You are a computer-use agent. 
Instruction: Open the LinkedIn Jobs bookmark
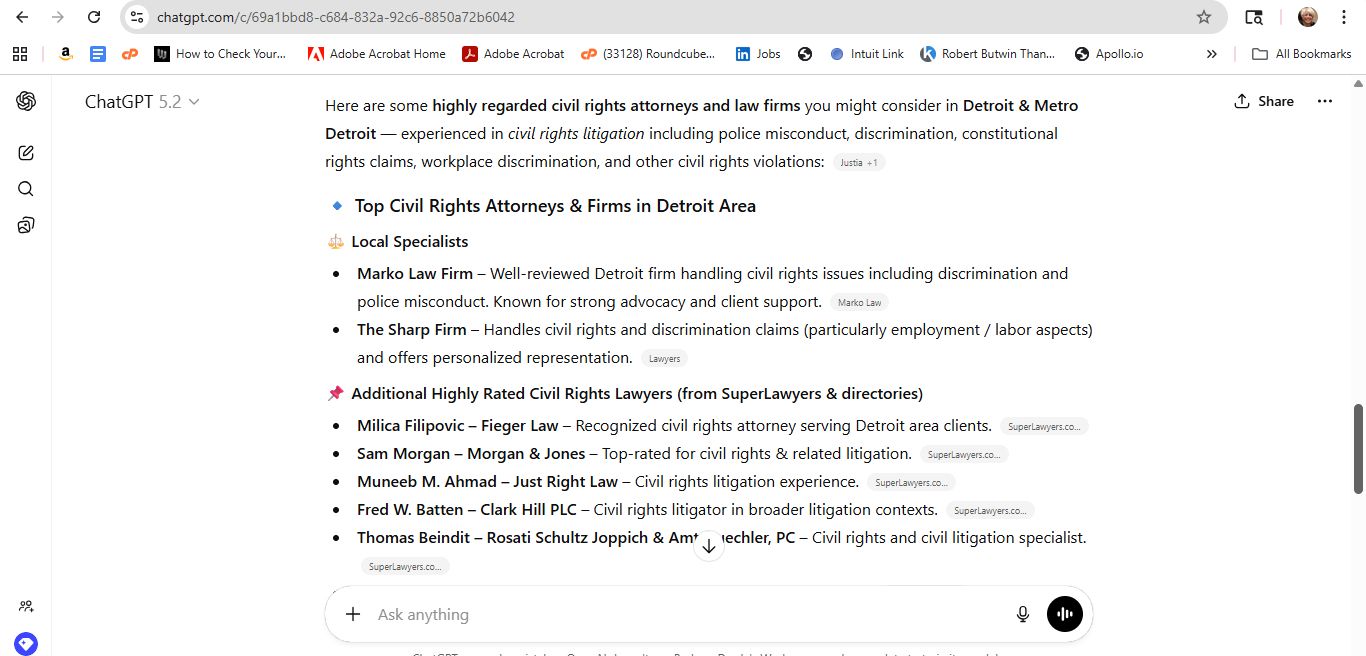point(758,54)
